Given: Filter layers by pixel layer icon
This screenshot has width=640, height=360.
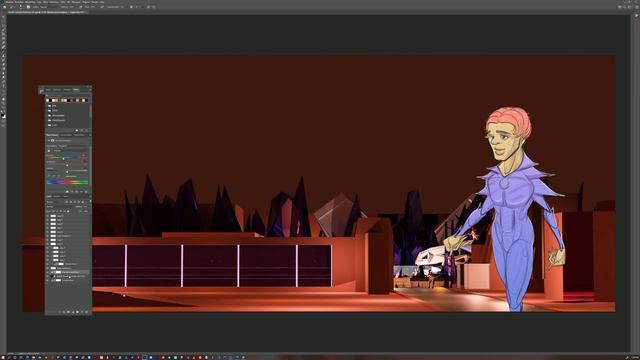Looking at the screenshot, I should pyautogui.click(x=67, y=202).
